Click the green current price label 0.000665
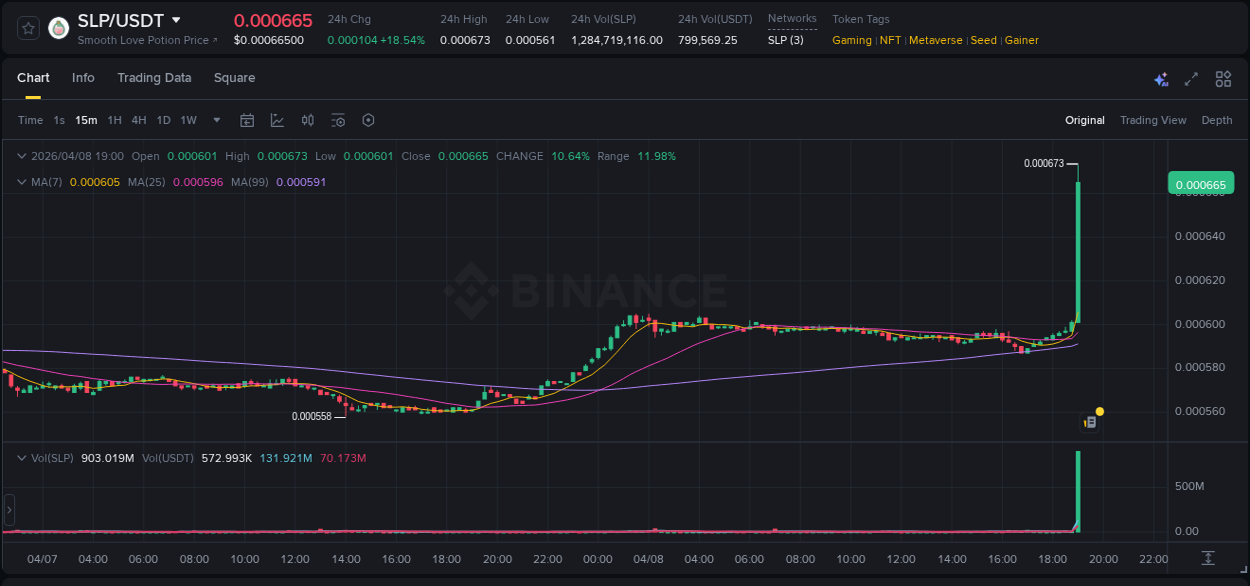The image size is (1250, 586). tap(1201, 184)
